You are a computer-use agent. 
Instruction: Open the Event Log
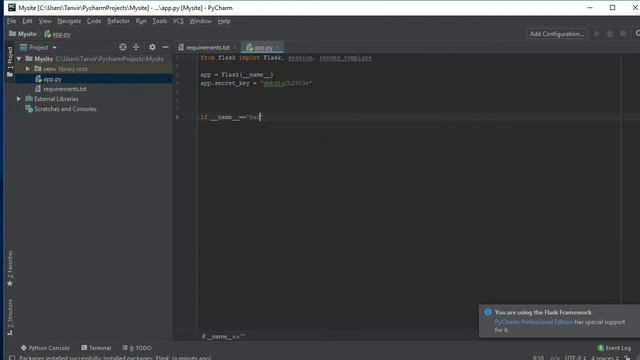(614, 348)
